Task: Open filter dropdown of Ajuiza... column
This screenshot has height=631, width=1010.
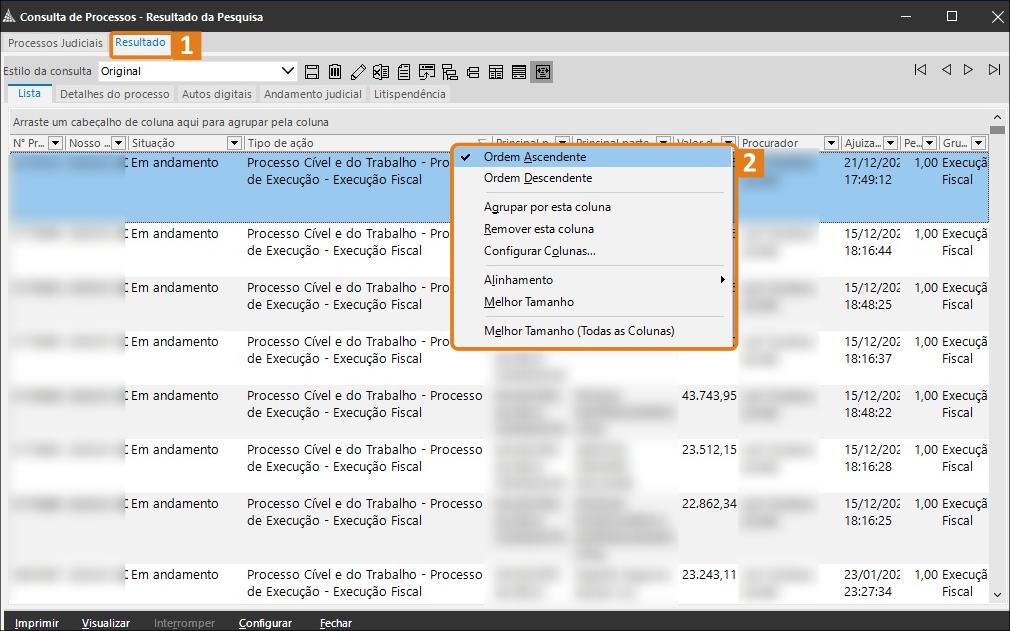Action: tap(891, 143)
